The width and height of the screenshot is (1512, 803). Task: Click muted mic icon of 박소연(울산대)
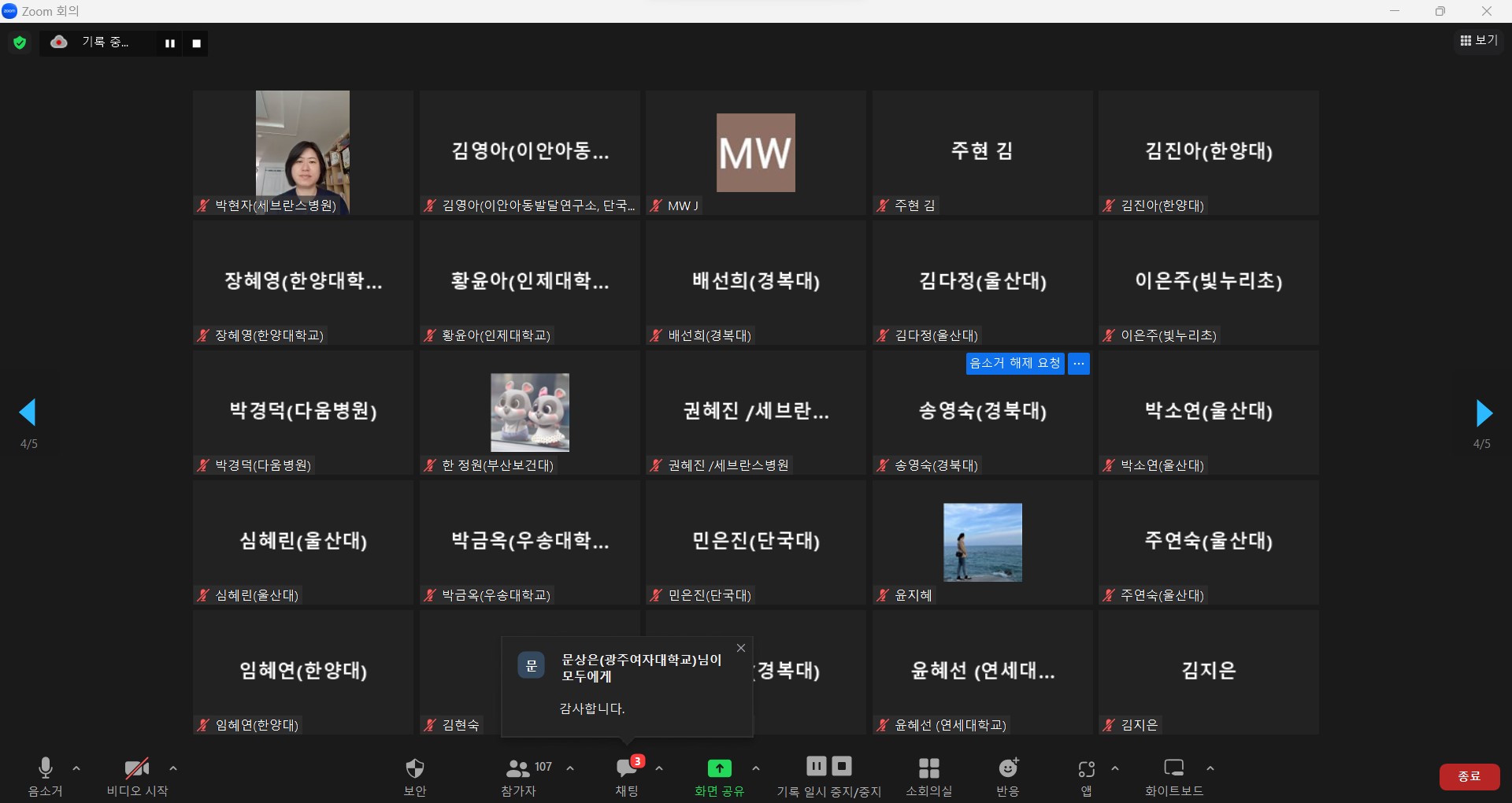1109,465
